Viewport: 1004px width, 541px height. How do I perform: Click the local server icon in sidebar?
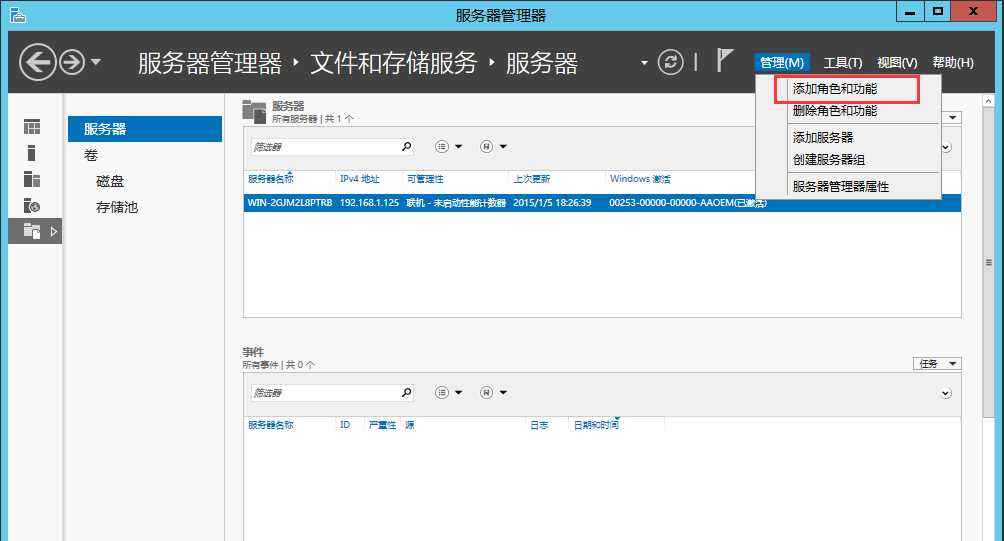tap(31, 153)
